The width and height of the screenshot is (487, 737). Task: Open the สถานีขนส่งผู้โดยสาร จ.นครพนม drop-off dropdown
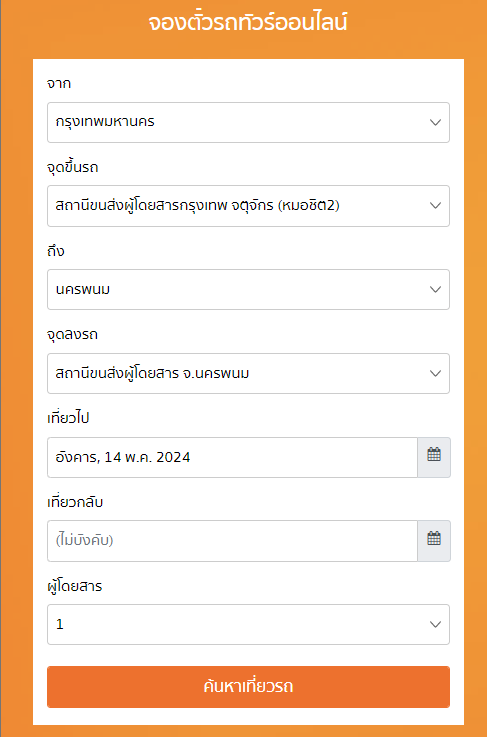(248, 373)
